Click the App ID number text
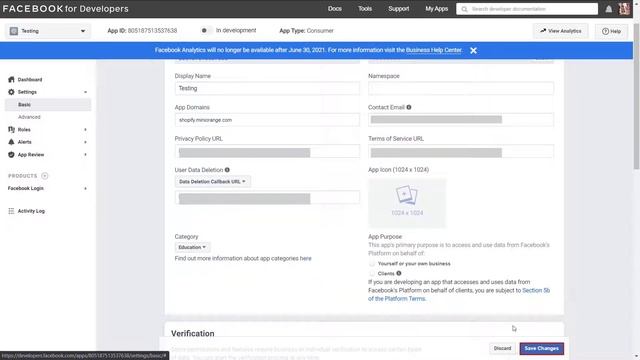The image size is (640, 360). [x=152, y=31]
